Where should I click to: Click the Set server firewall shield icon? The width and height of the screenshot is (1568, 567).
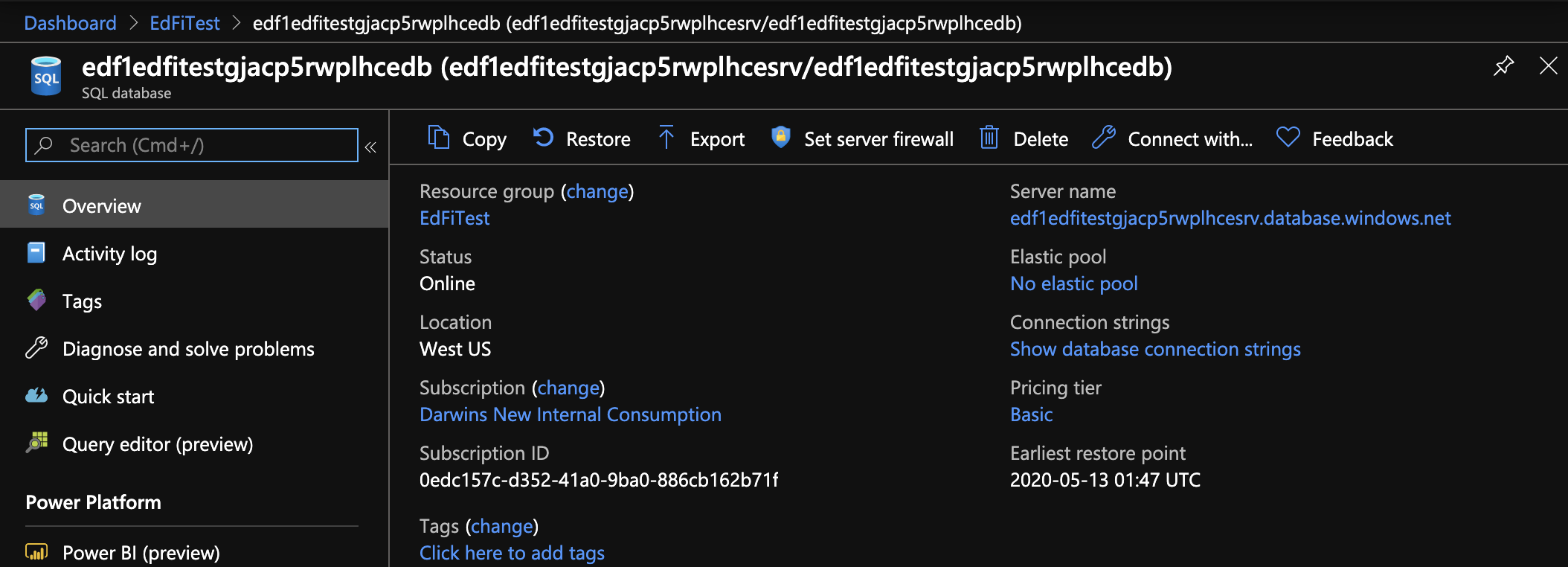[780, 137]
